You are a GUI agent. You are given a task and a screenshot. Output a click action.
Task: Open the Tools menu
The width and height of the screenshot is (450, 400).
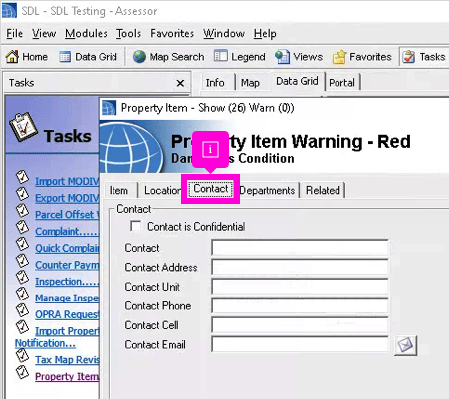128,34
